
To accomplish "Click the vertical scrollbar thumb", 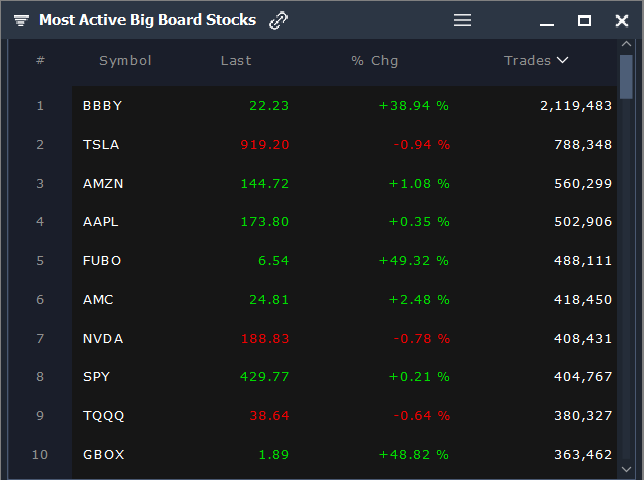I will [626, 77].
